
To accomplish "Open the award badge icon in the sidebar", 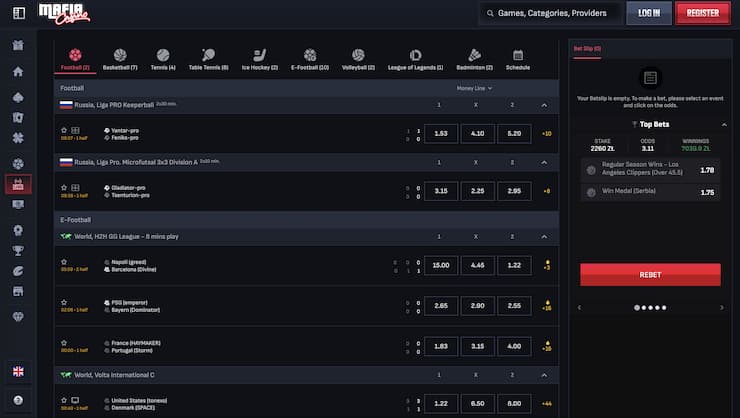I will [18, 230].
